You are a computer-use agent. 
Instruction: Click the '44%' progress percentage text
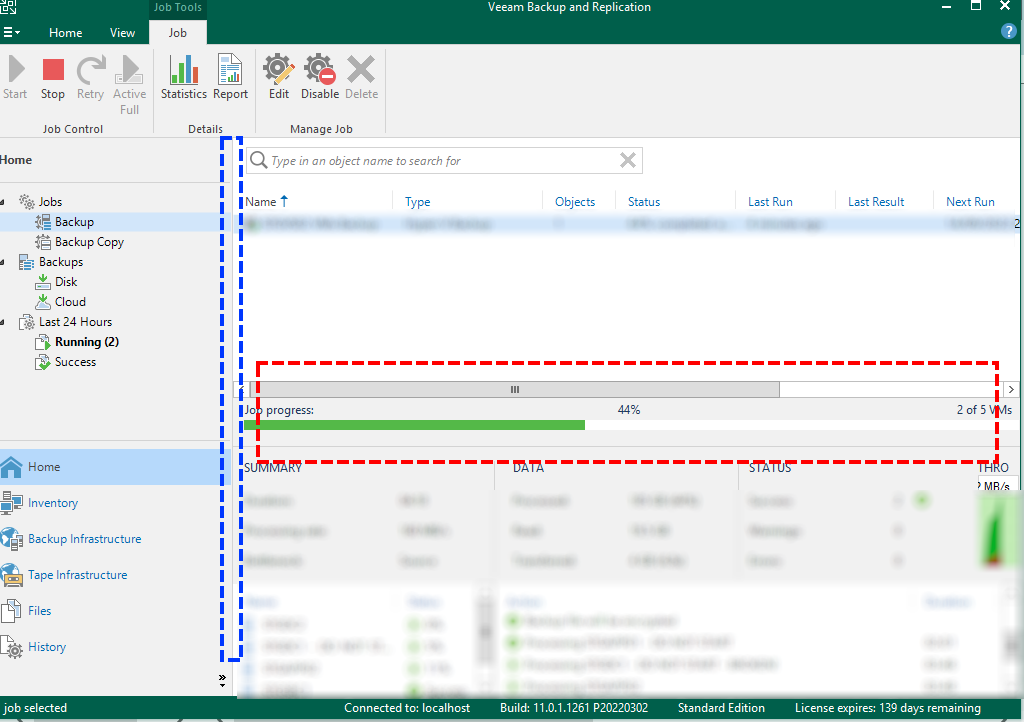click(x=629, y=410)
